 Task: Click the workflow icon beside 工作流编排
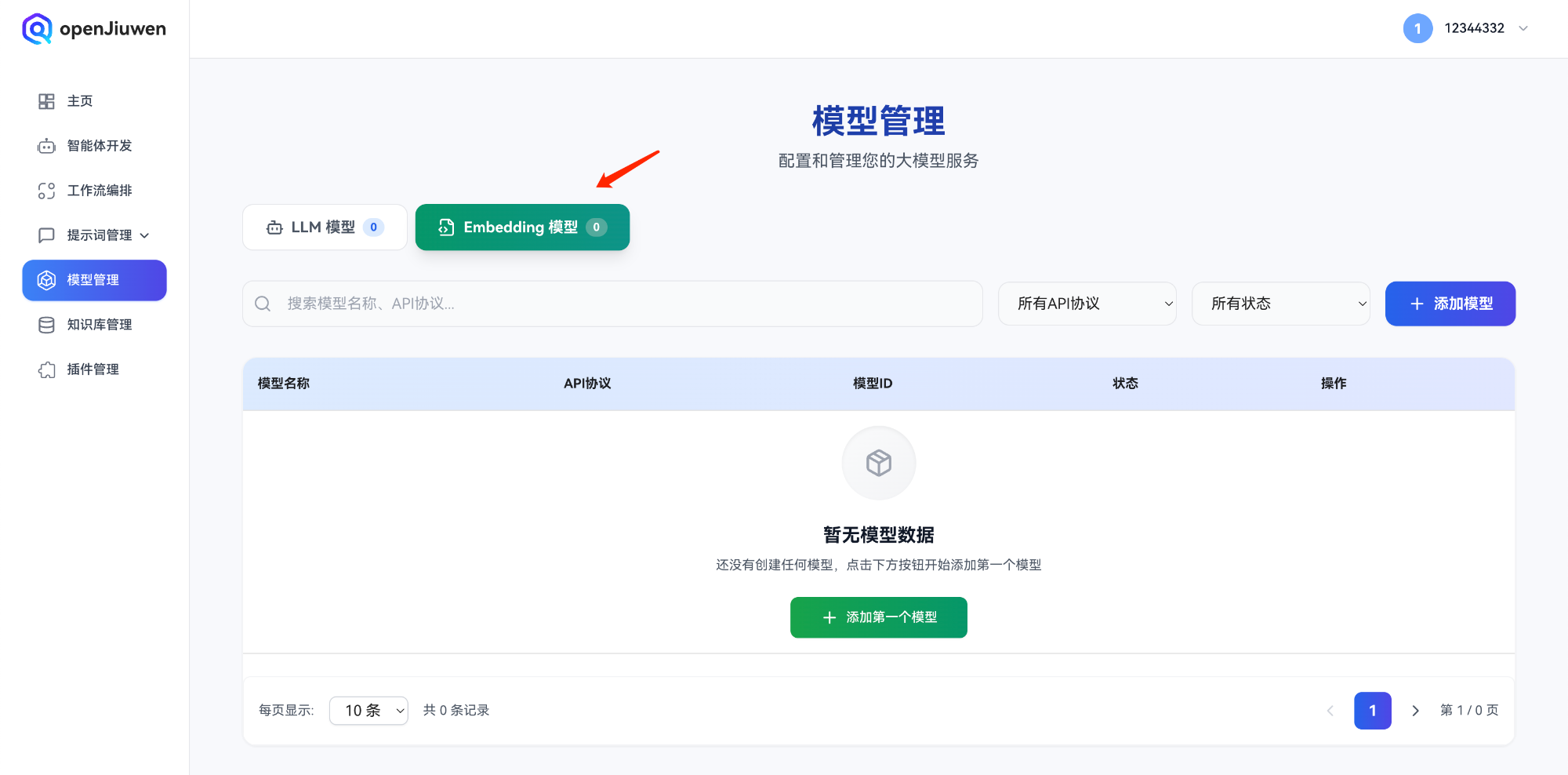coord(46,191)
